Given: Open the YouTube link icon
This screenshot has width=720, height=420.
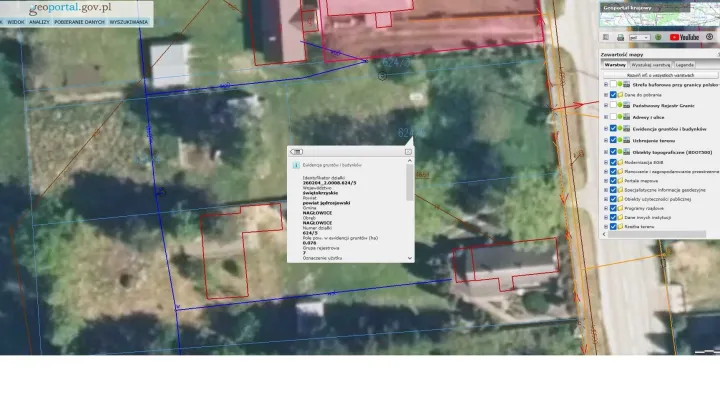Looking at the screenshot, I should (684, 37).
